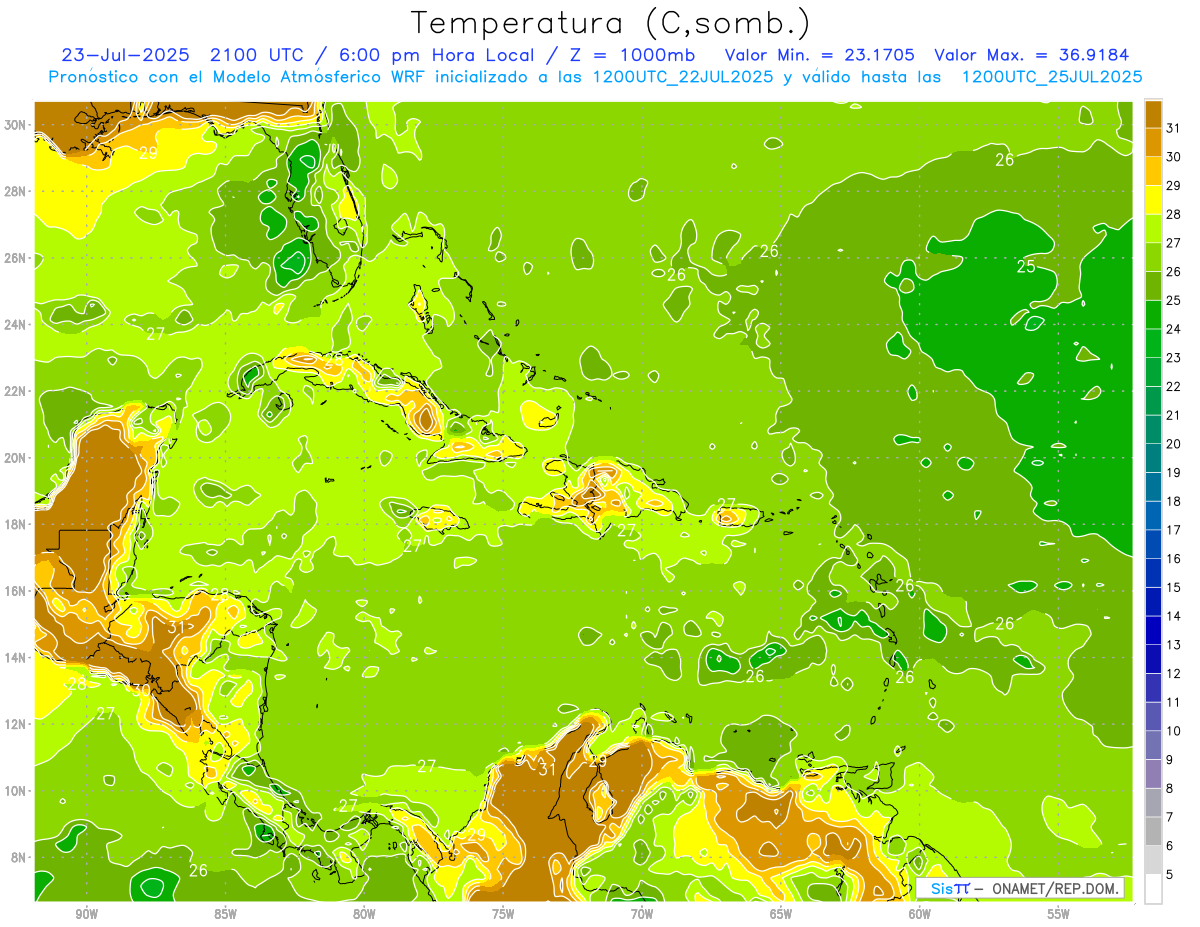Viewport: 1200px width, 927px height.
Task: Select the 1200UTC_25JUL2025 valid-until text
Action: point(1052,76)
